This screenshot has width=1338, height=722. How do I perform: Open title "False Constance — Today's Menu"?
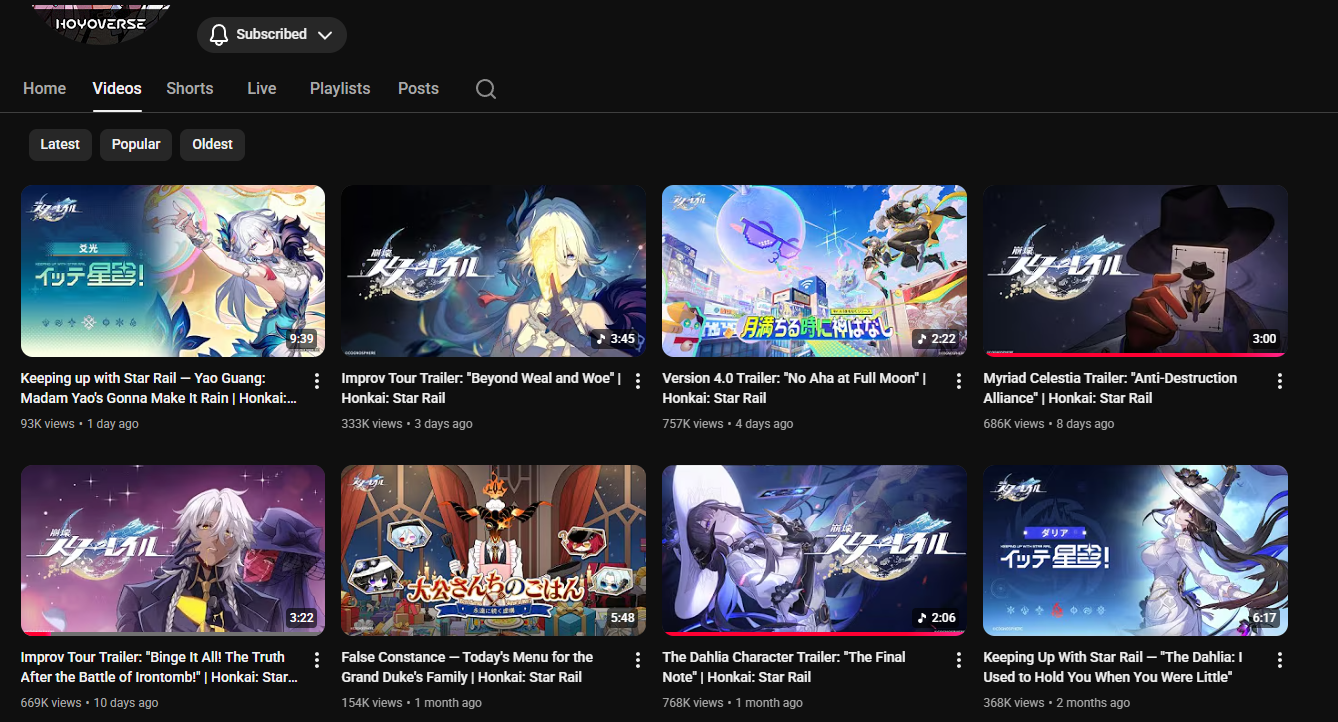click(467, 667)
